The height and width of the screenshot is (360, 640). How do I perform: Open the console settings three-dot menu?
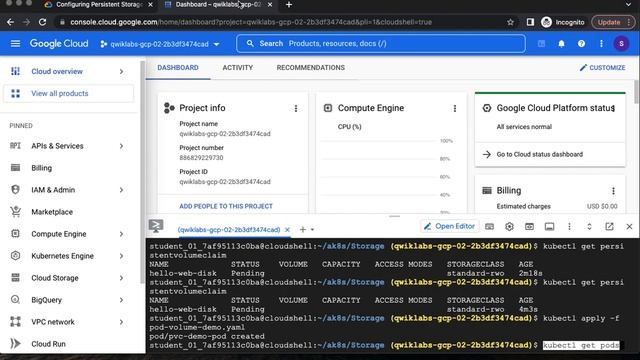pyautogui.click(x=601, y=44)
